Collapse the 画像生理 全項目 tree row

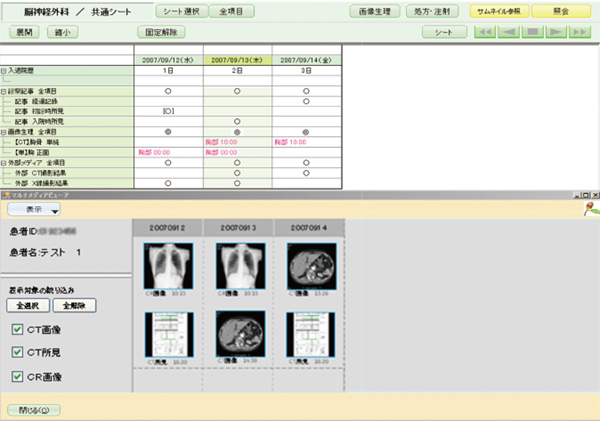click(4, 132)
